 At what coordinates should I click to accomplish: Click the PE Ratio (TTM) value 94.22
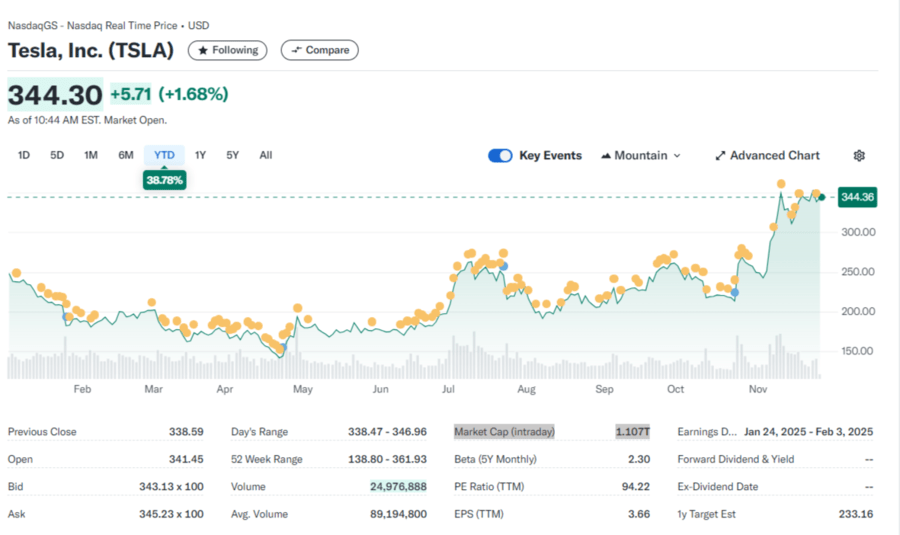click(636, 486)
